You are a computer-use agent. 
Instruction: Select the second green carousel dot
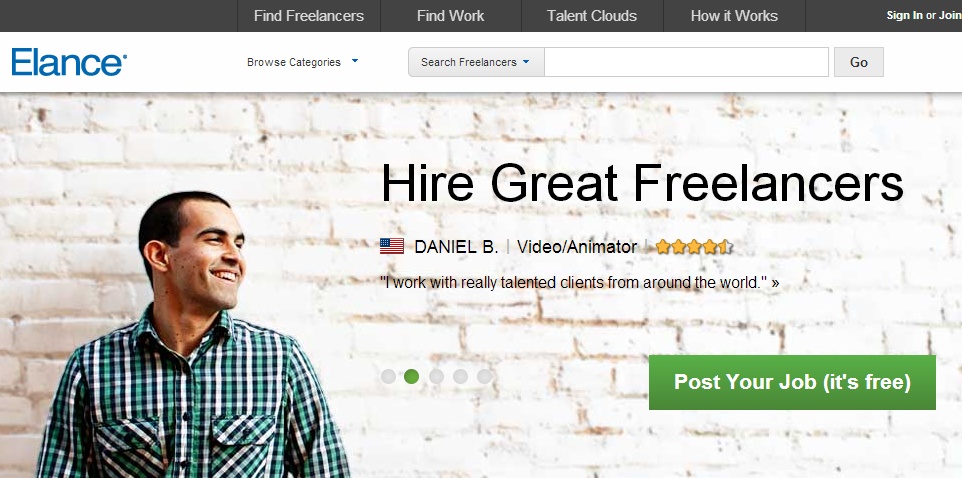click(412, 376)
